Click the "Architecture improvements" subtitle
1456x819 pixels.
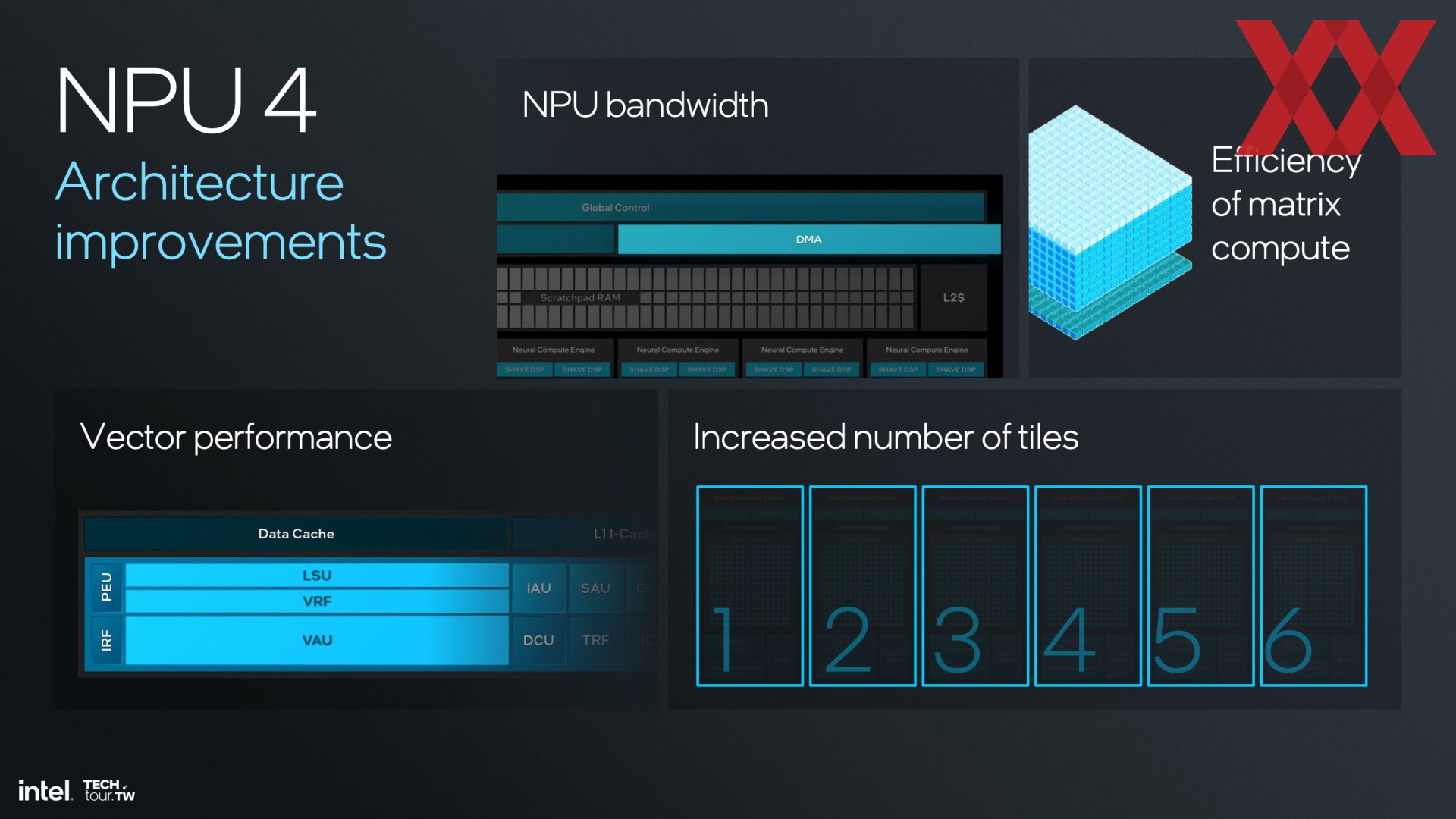coord(221,212)
